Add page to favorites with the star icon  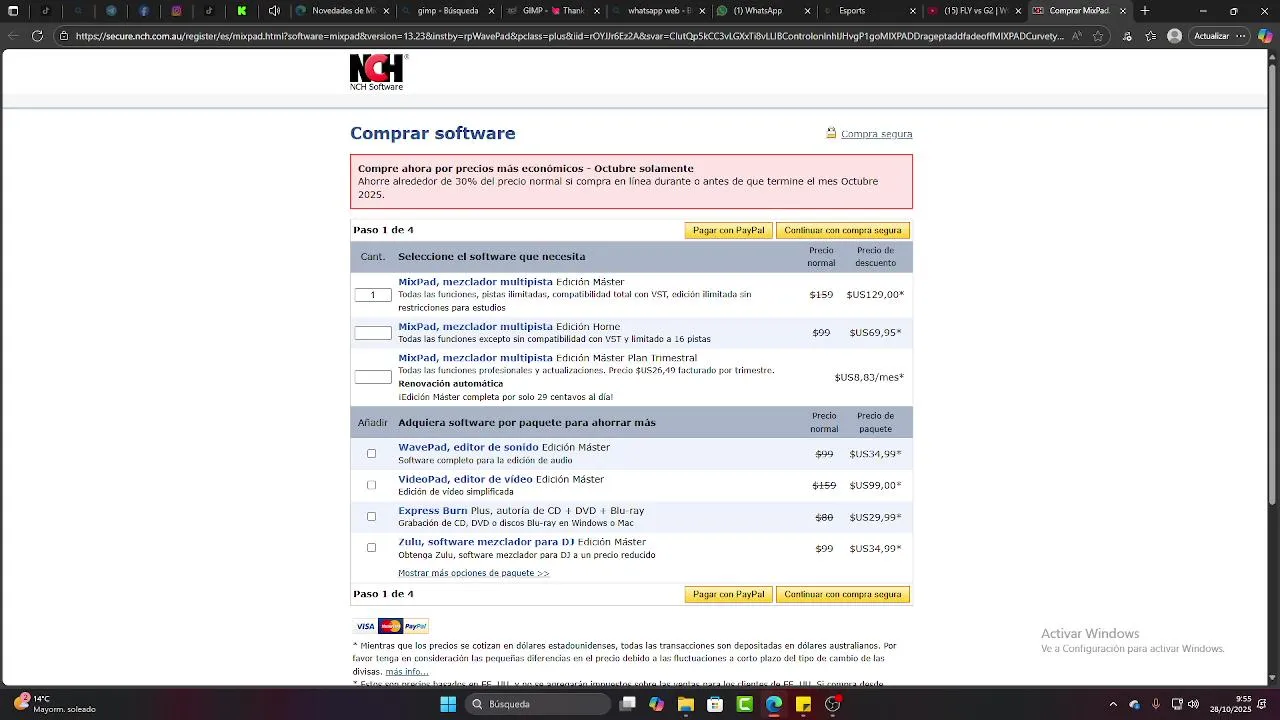[x=1098, y=36]
